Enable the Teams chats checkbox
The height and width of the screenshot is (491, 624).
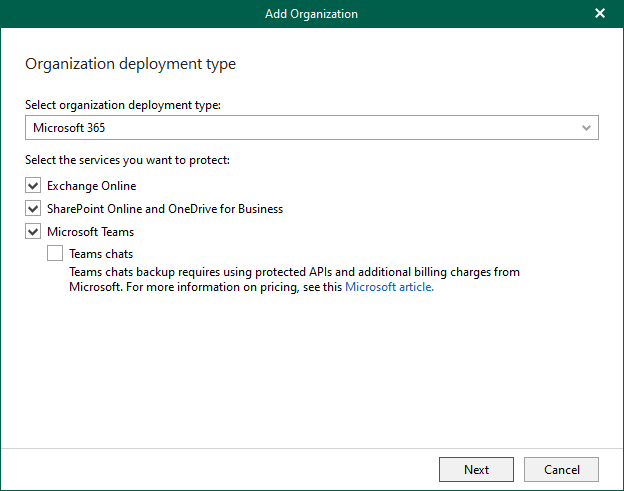(55, 254)
